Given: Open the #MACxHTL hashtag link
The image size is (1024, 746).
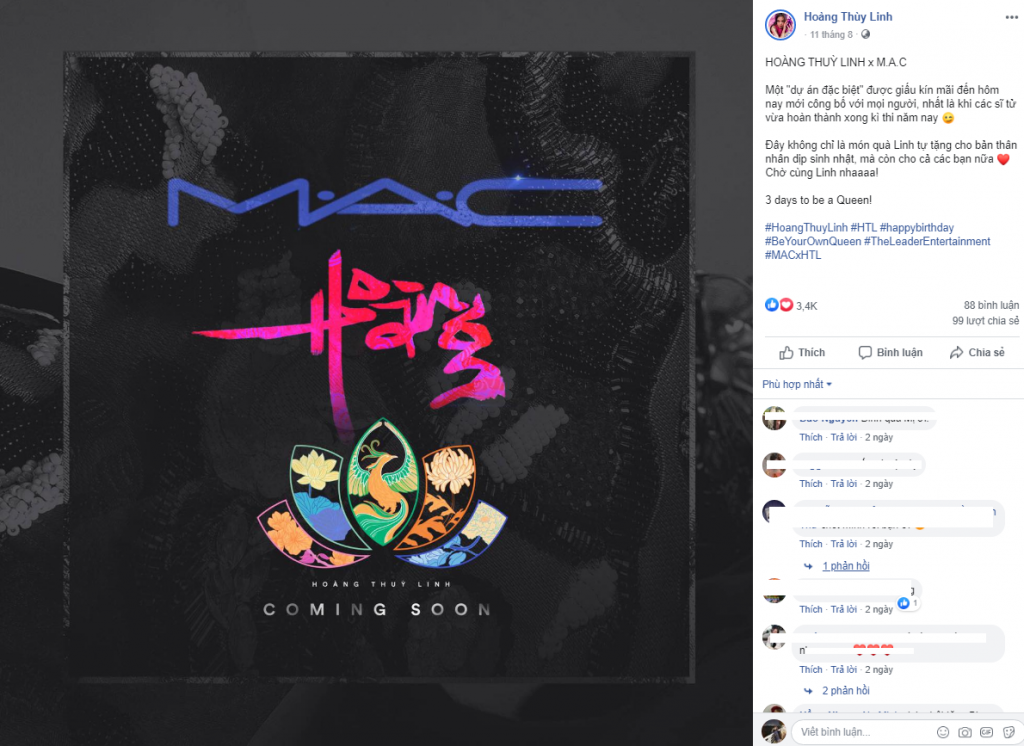Looking at the screenshot, I should pyautogui.click(x=793, y=255).
